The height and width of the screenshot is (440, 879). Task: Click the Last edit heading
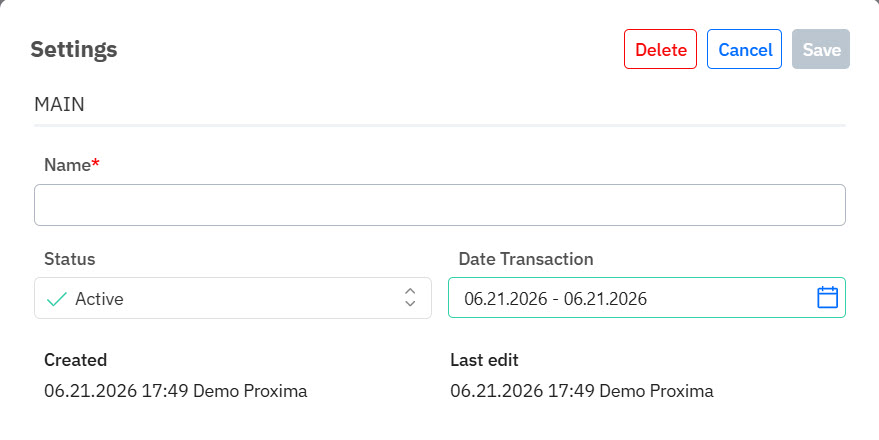484,360
